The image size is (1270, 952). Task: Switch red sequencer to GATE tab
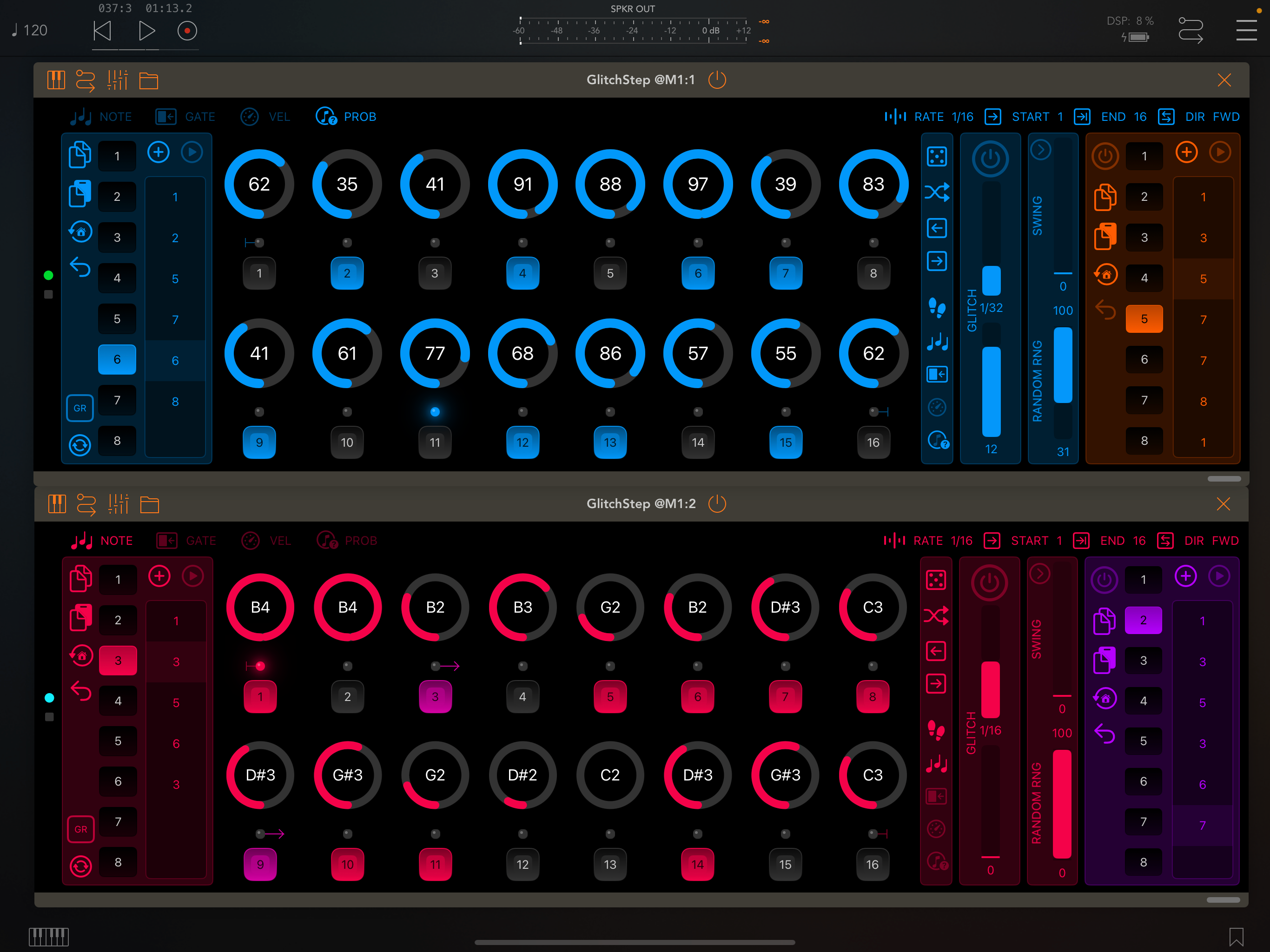(x=186, y=541)
